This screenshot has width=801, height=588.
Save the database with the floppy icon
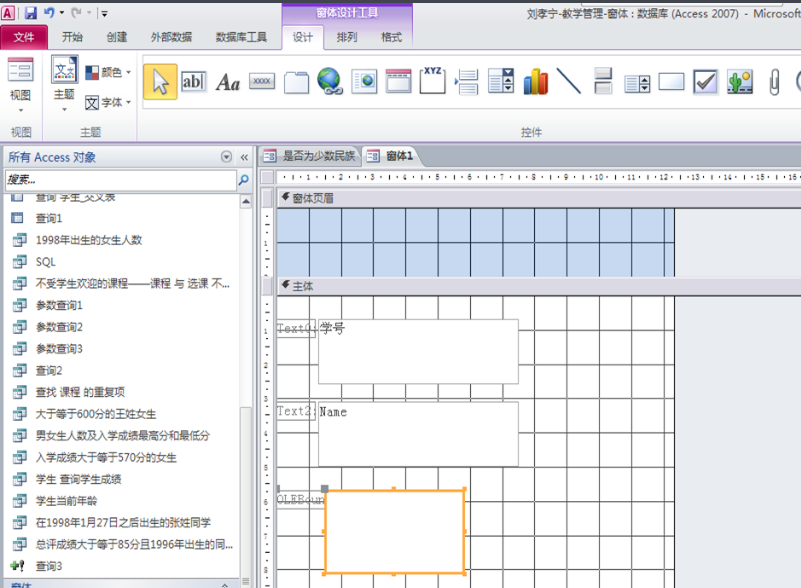tap(31, 13)
